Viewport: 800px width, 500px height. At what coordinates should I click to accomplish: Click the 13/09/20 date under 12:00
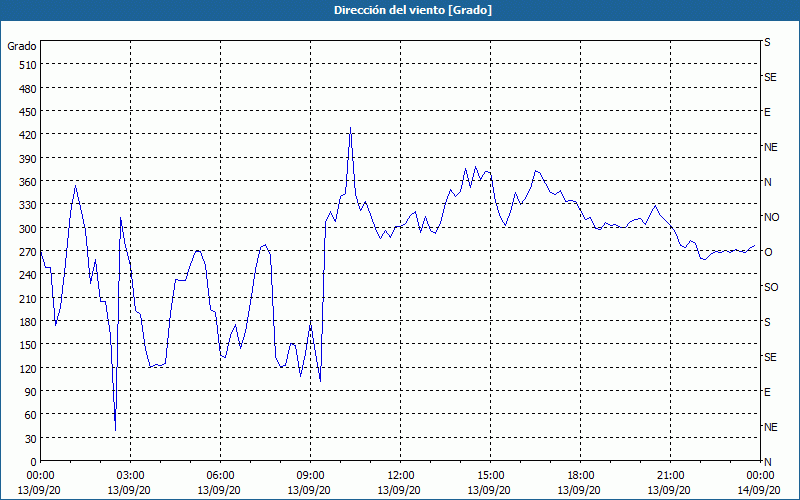(399, 490)
